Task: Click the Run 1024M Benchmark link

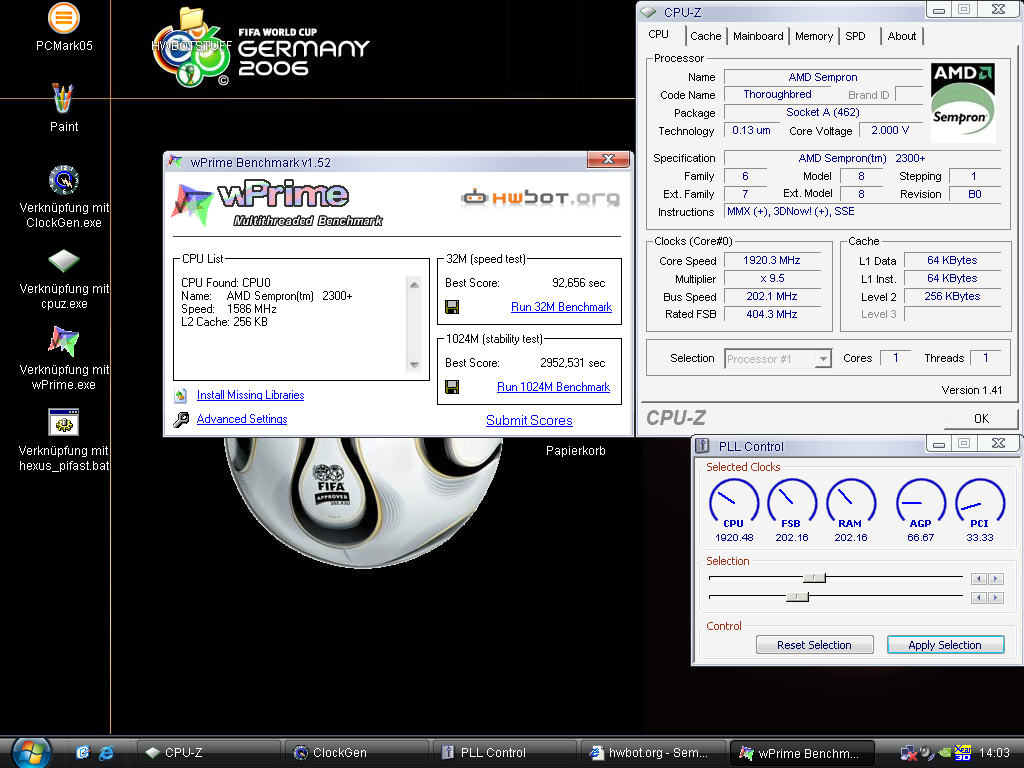Action: click(x=553, y=387)
